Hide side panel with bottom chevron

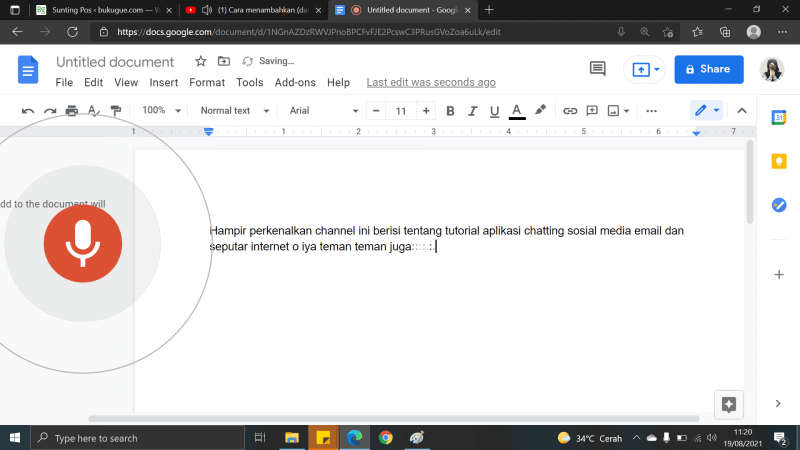[778, 404]
